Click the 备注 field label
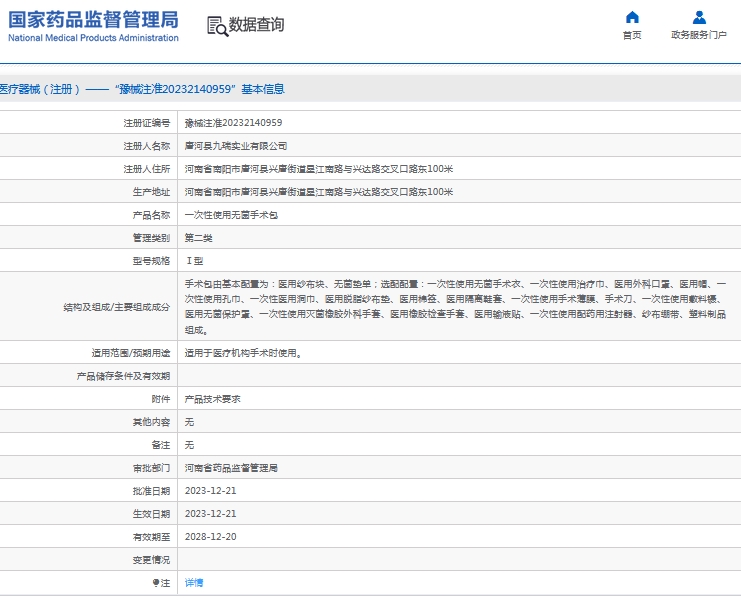 coord(161,445)
